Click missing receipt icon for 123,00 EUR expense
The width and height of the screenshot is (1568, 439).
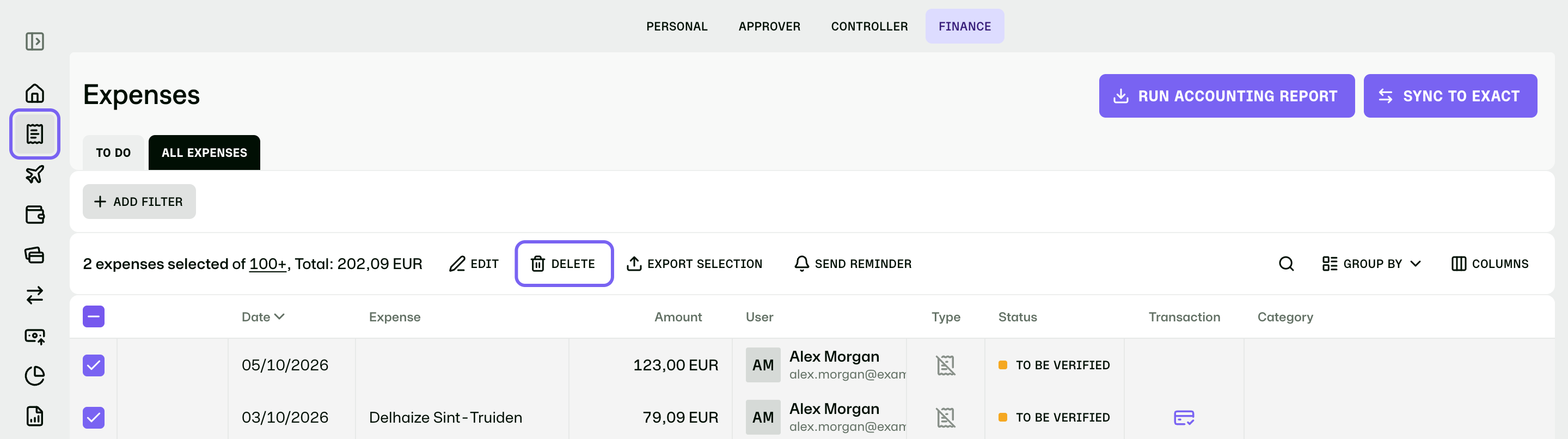[x=945, y=365]
